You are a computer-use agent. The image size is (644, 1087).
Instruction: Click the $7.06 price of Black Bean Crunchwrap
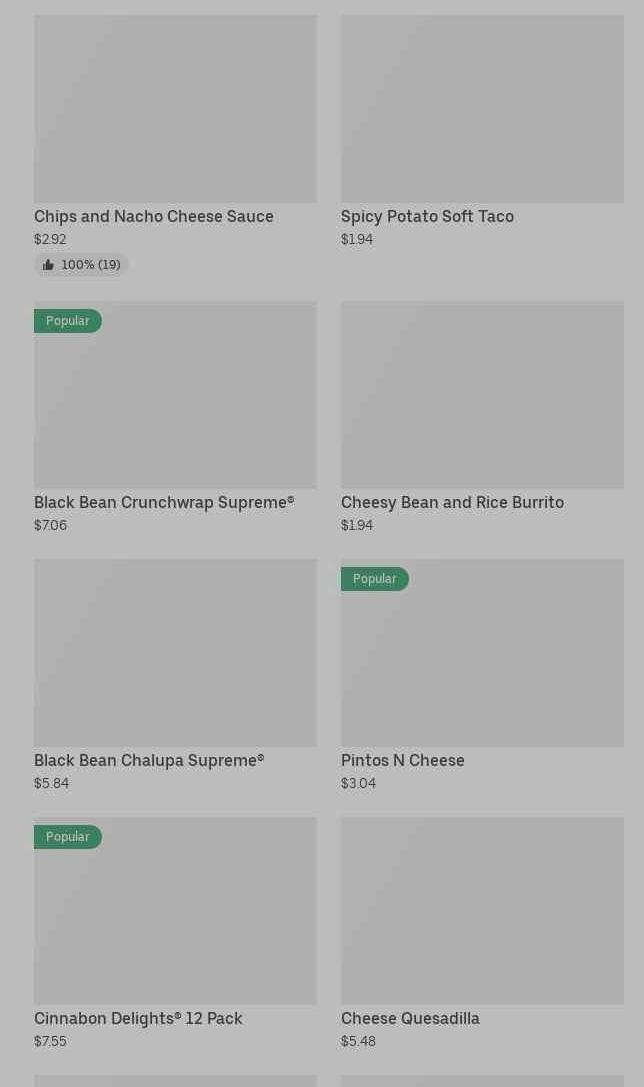coord(50,525)
